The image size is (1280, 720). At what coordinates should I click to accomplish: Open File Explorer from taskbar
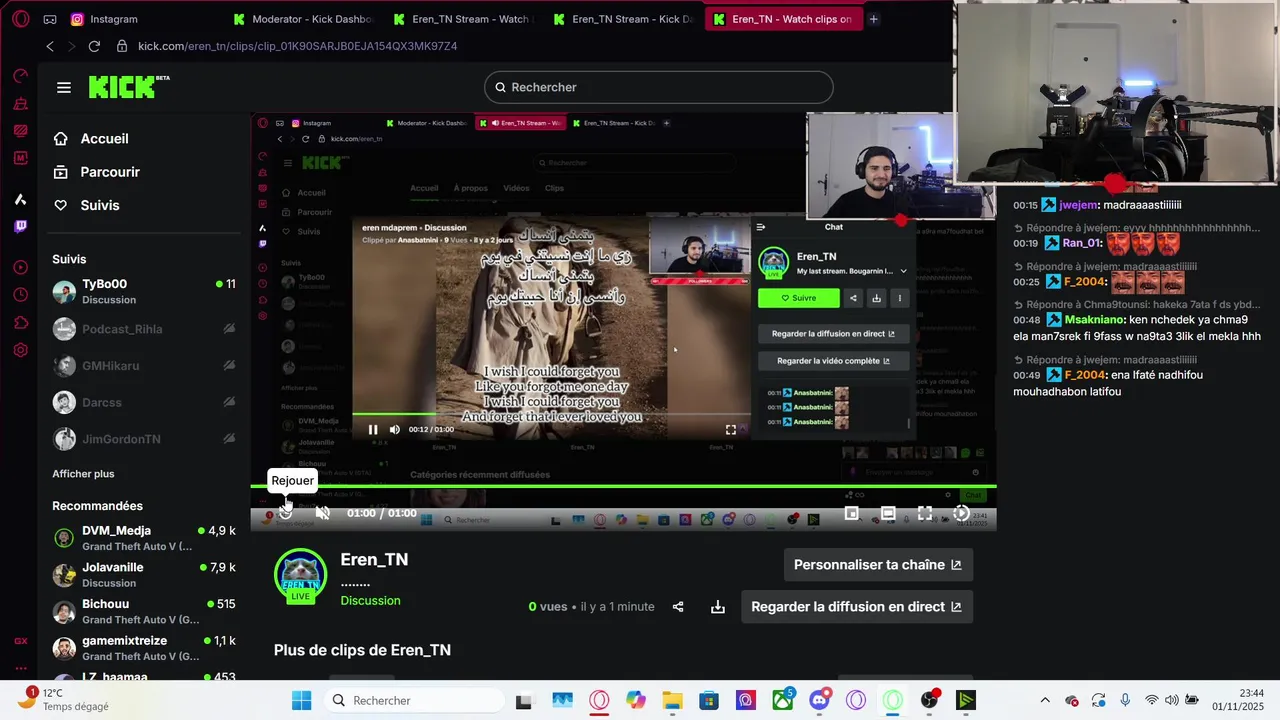(672, 700)
